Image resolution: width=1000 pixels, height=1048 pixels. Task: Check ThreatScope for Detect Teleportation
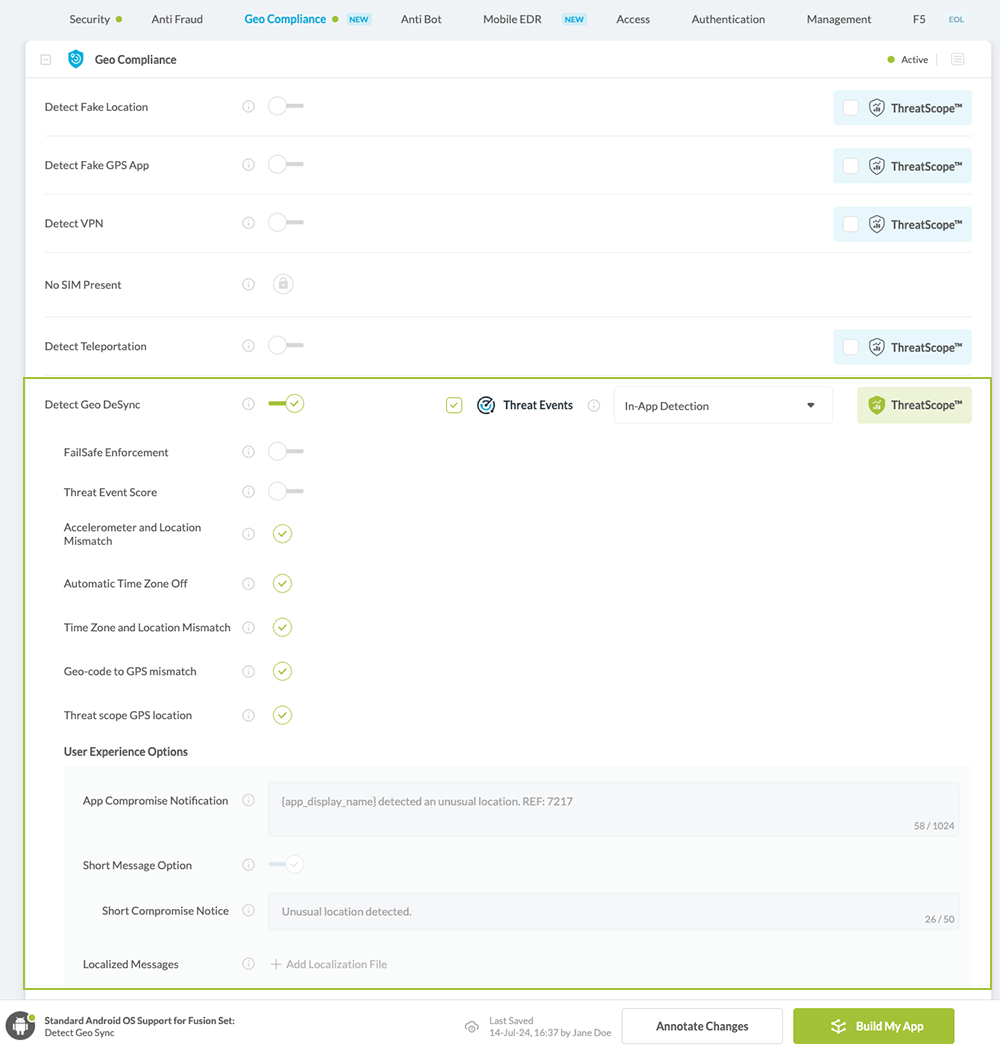click(x=850, y=347)
